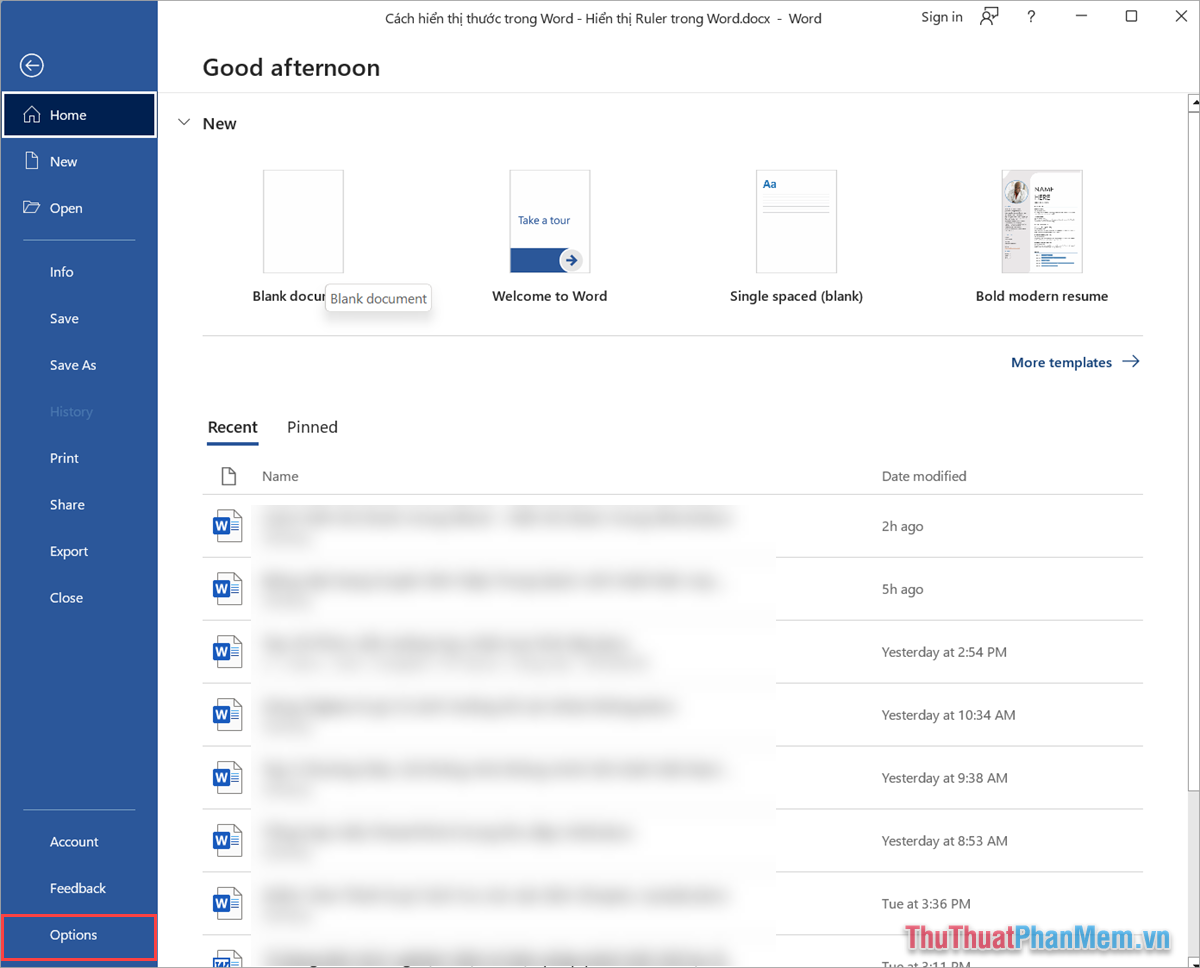Viewport: 1200px width, 968px height.
Task: Click the Yesterday at 2:54 PM text
Action: [x=944, y=652]
